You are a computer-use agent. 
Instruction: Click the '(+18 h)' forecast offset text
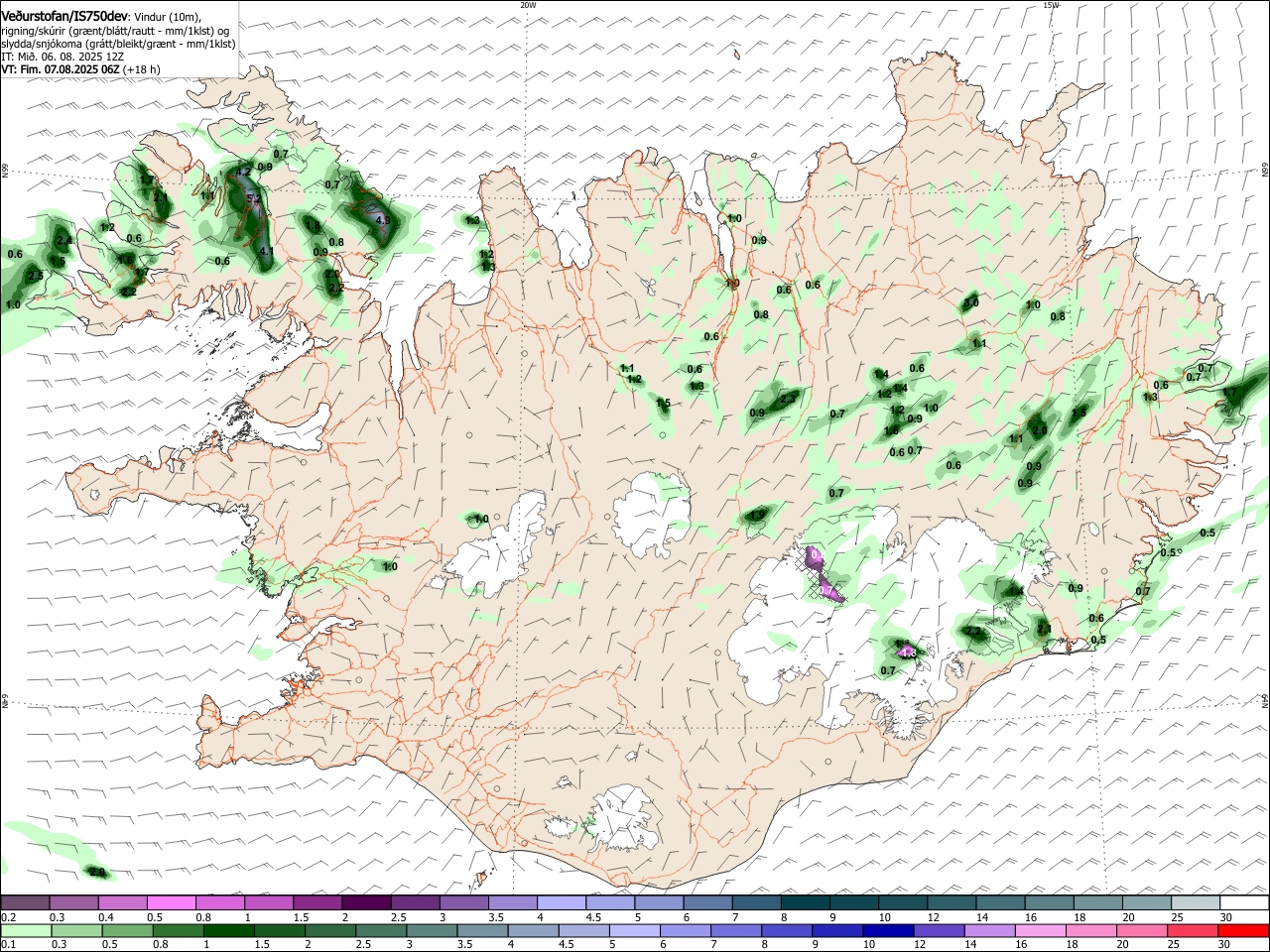click(x=142, y=69)
